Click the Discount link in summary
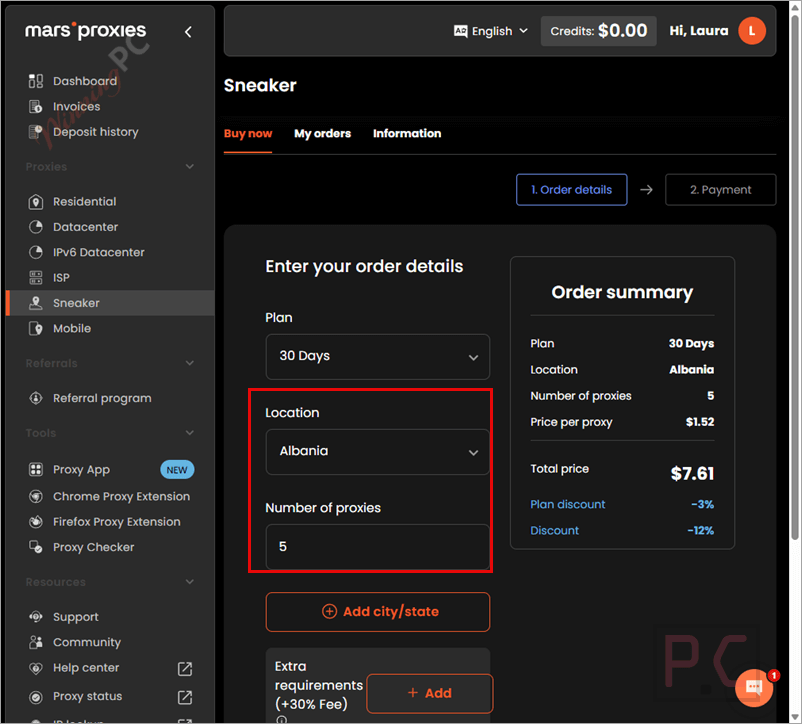This screenshot has height=724, width=802. click(554, 530)
